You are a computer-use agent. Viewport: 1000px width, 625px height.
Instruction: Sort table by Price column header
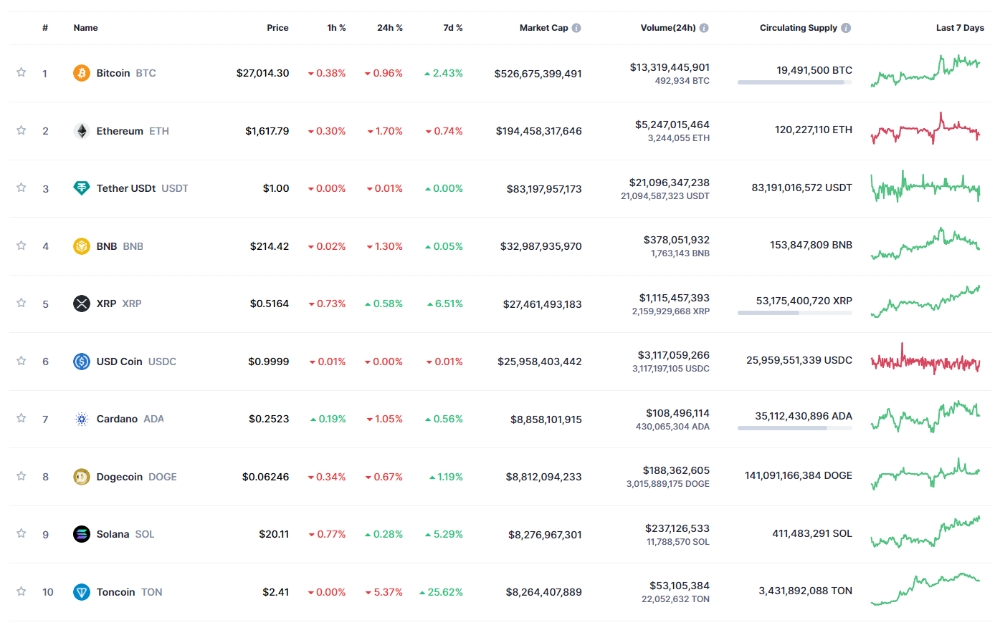(x=277, y=28)
